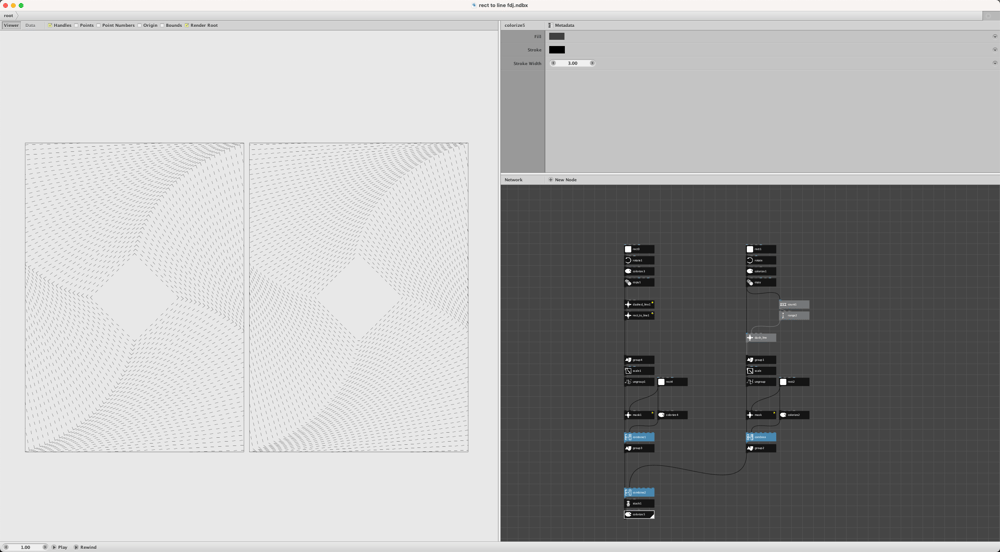
Task: Enable the Origin checkbox
Action: pyautogui.click(x=139, y=25)
